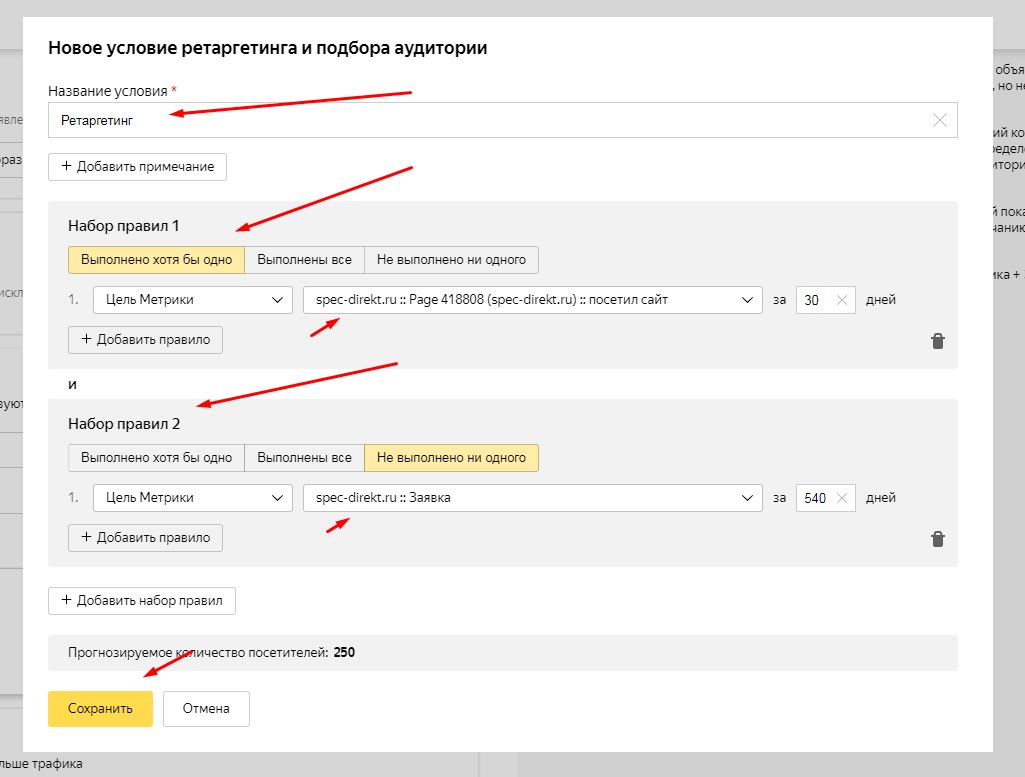Select 'Выполнены все' in rule set 1

(x=304, y=260)
